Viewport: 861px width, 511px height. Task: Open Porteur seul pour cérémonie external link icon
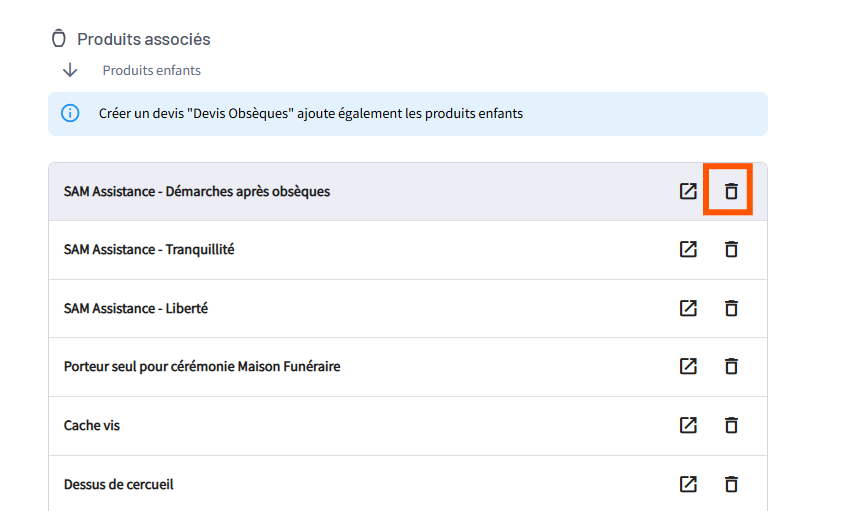688,366
